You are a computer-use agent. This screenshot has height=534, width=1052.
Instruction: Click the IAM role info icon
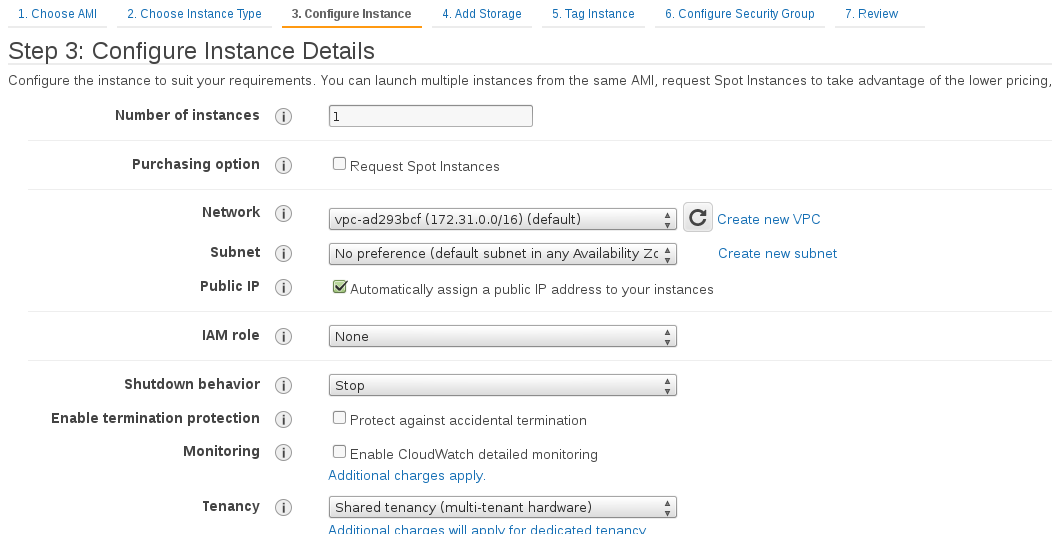tap(283, 337)
